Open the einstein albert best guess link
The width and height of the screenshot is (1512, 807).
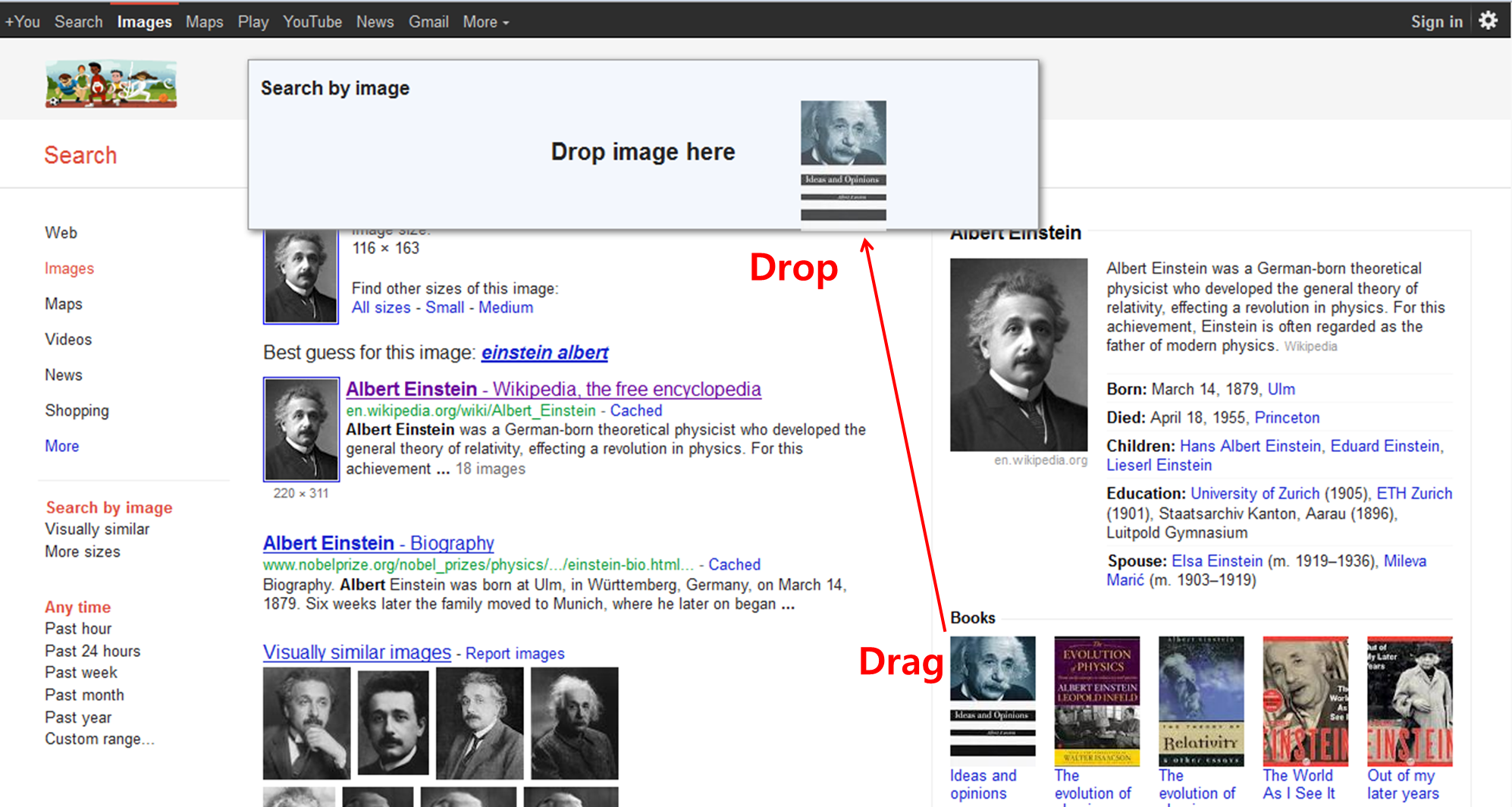click(x=544, y=353)
